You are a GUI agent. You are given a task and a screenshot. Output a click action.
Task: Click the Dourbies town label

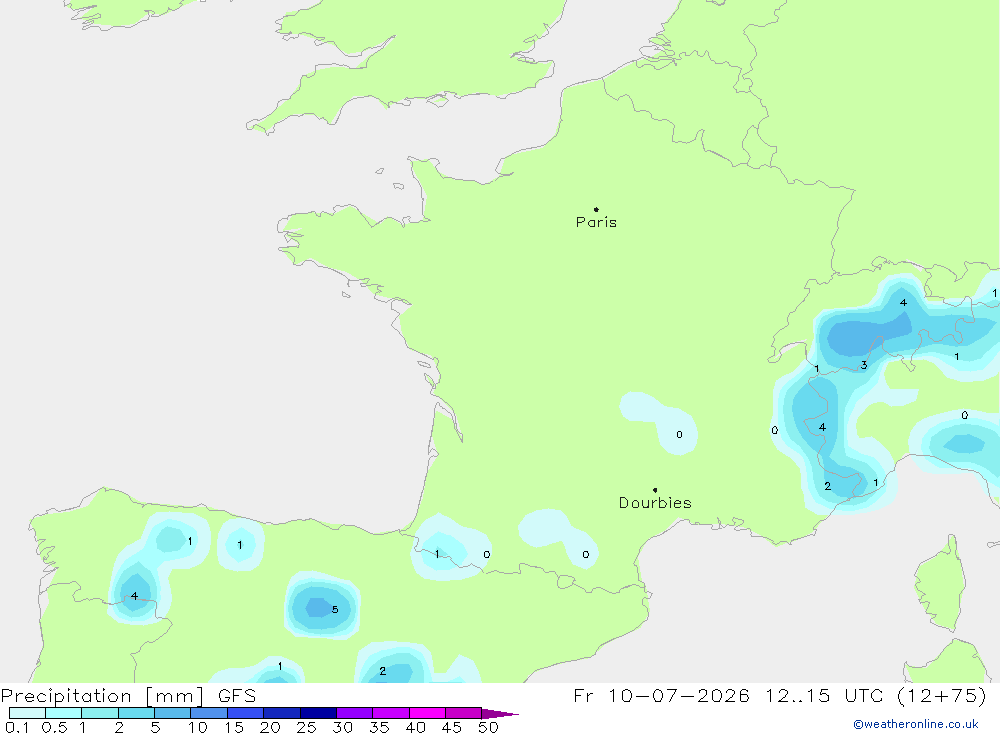coord(655,503)
